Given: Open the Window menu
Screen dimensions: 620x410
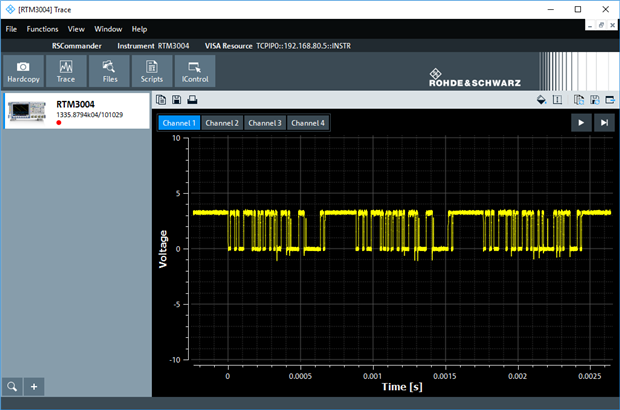Looking at the screenshot, I should click(x=108, y=29).
